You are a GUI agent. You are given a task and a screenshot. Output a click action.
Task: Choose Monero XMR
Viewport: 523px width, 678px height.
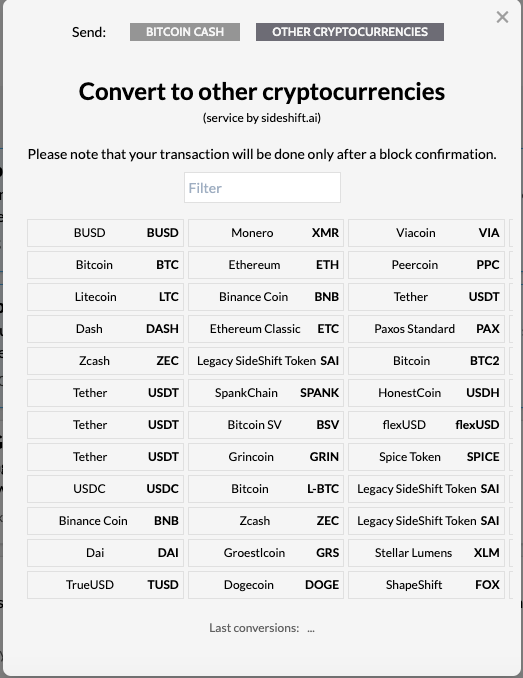click(x=266, y=233)
